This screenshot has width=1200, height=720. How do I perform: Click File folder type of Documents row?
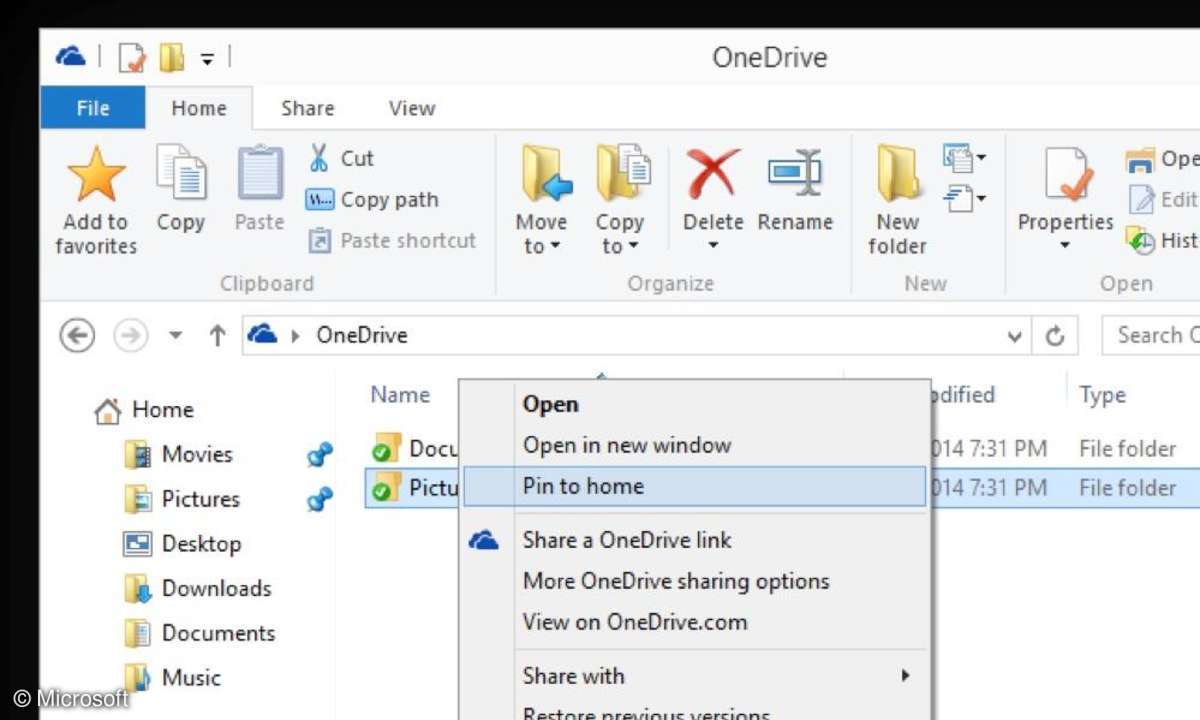point(1127,449)
